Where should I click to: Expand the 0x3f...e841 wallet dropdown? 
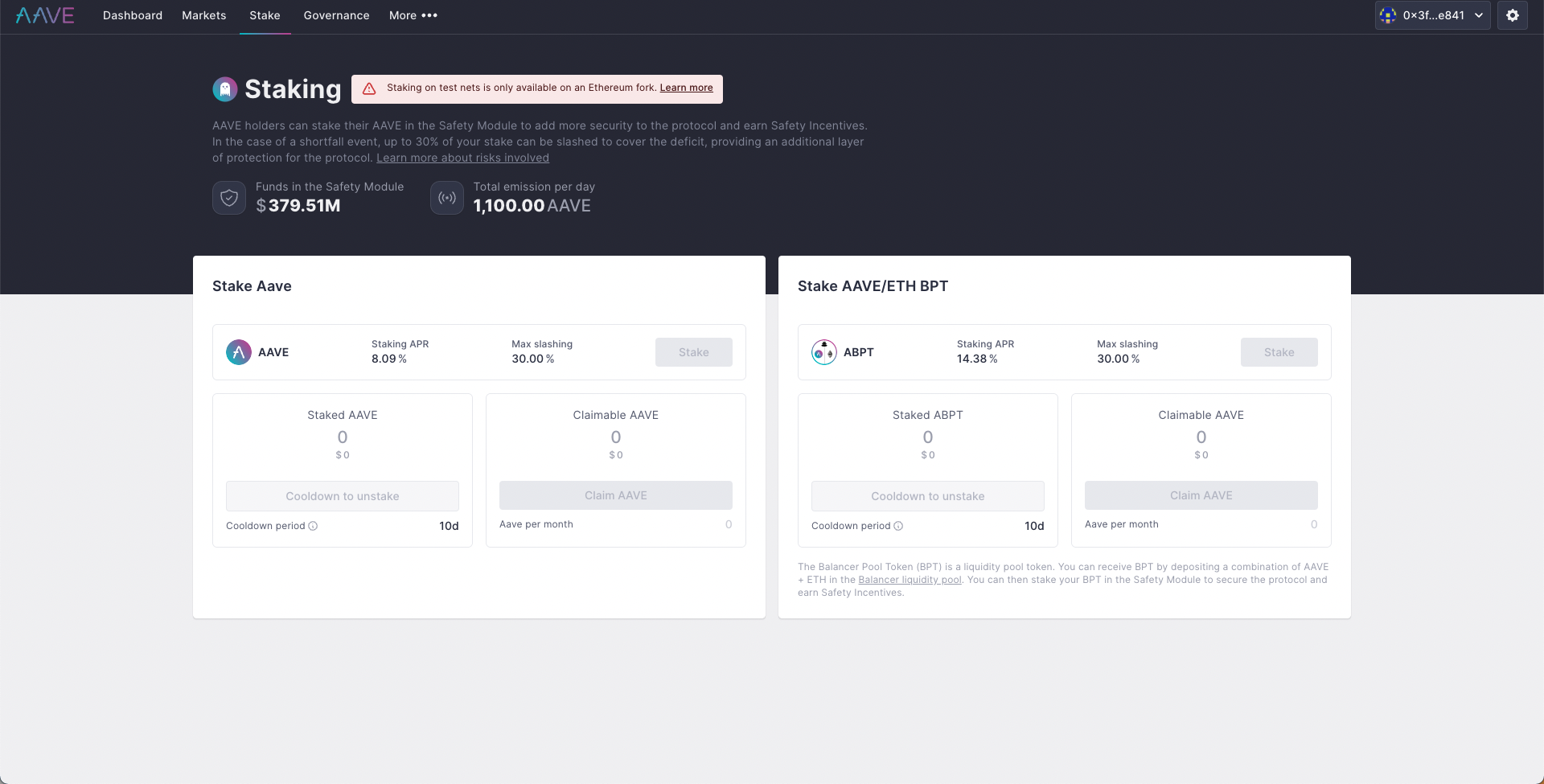(x=1480, y=15)
